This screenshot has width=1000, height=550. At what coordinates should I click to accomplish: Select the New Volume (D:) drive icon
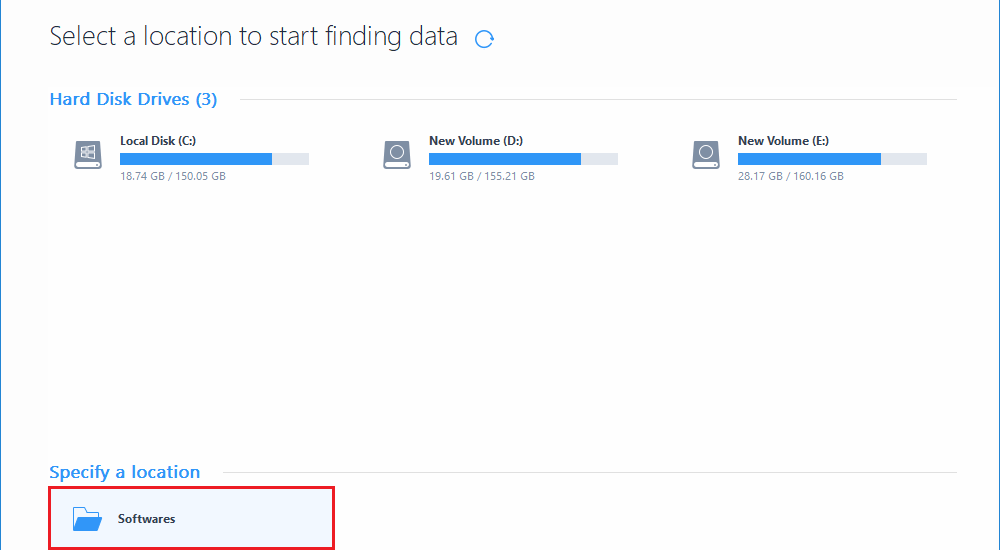point(397,155)
